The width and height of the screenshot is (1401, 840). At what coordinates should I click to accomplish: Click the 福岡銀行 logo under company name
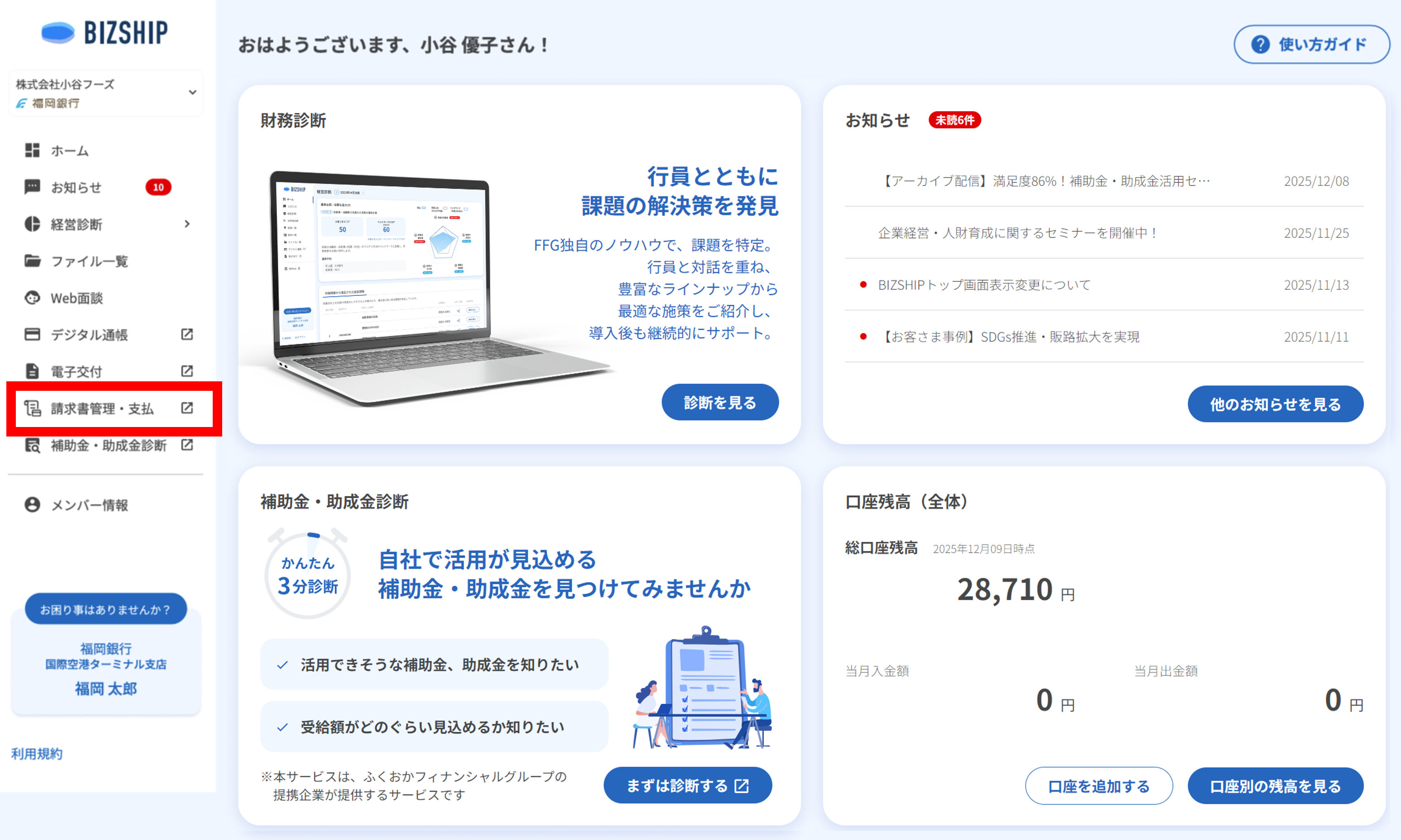(47, 103)
